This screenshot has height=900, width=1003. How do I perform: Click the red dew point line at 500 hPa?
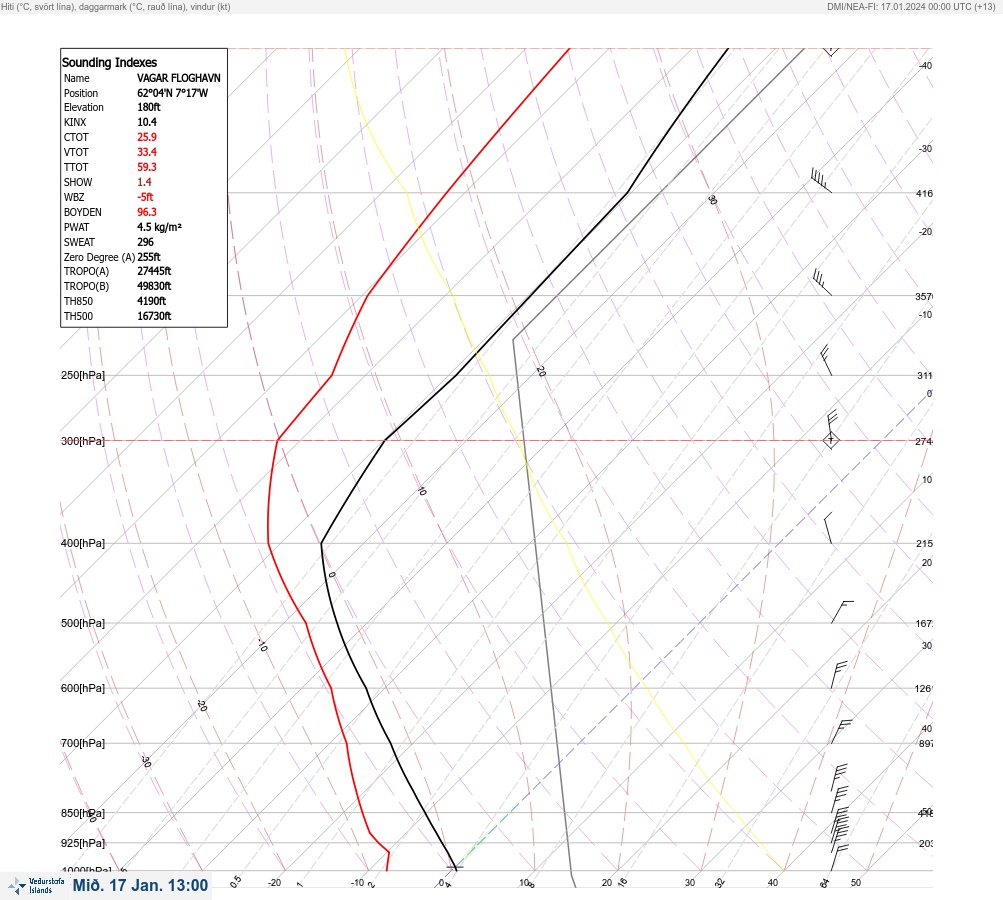[x=306, y=622]
